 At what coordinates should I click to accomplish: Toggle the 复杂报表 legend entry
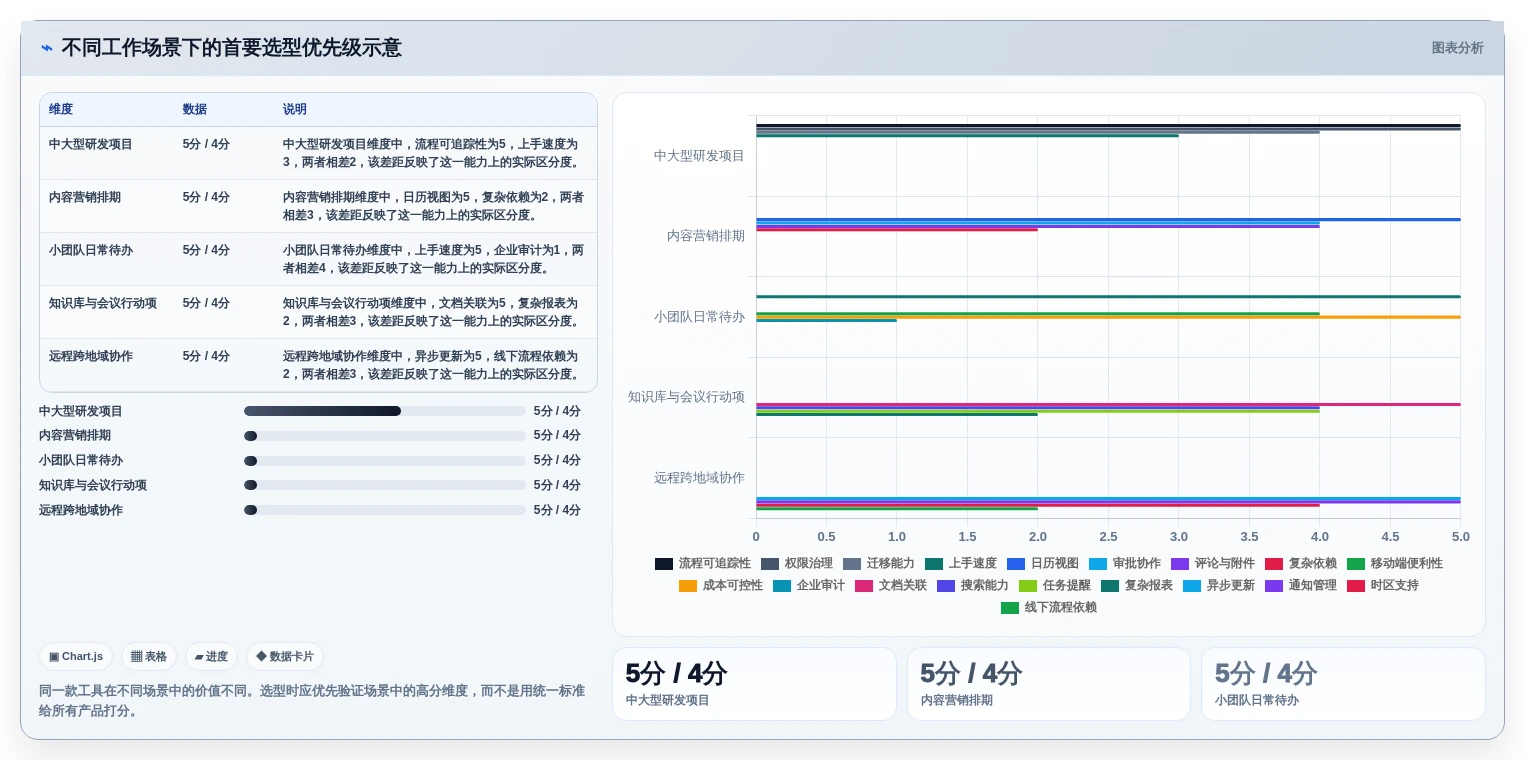coord(1137,586)
